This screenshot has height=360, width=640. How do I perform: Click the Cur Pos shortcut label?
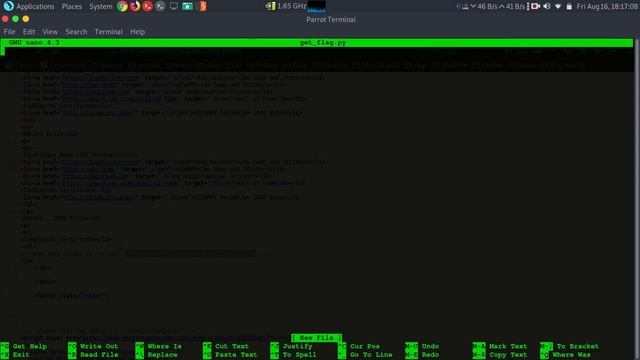[365, 346]
